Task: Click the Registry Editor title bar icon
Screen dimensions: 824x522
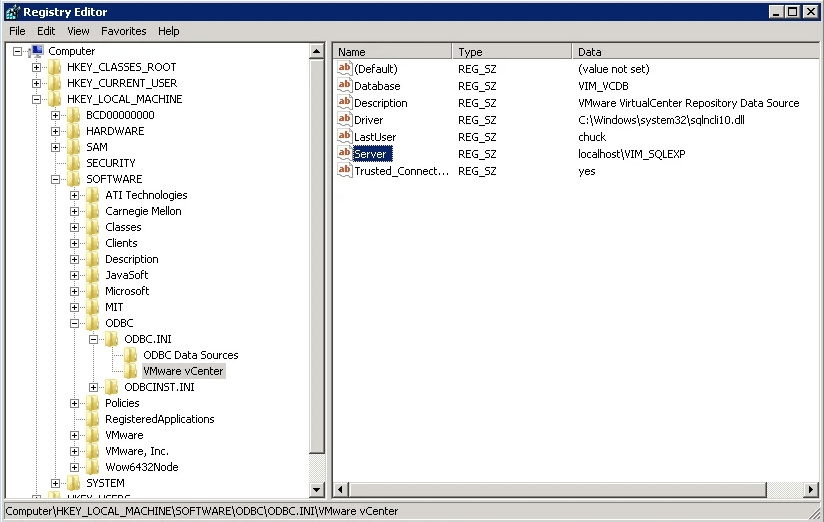Action: tap(13, 12)
